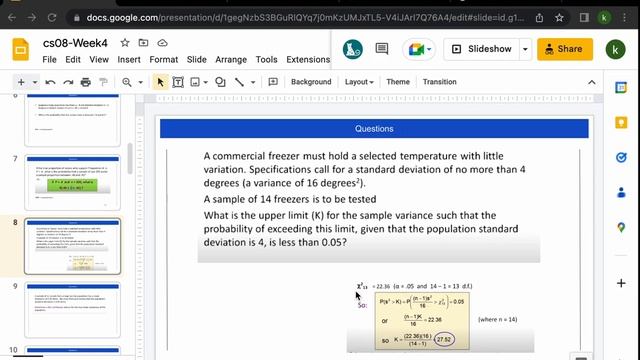
Task: Click the browser address bar URL
Action: [x=305, y=18]
